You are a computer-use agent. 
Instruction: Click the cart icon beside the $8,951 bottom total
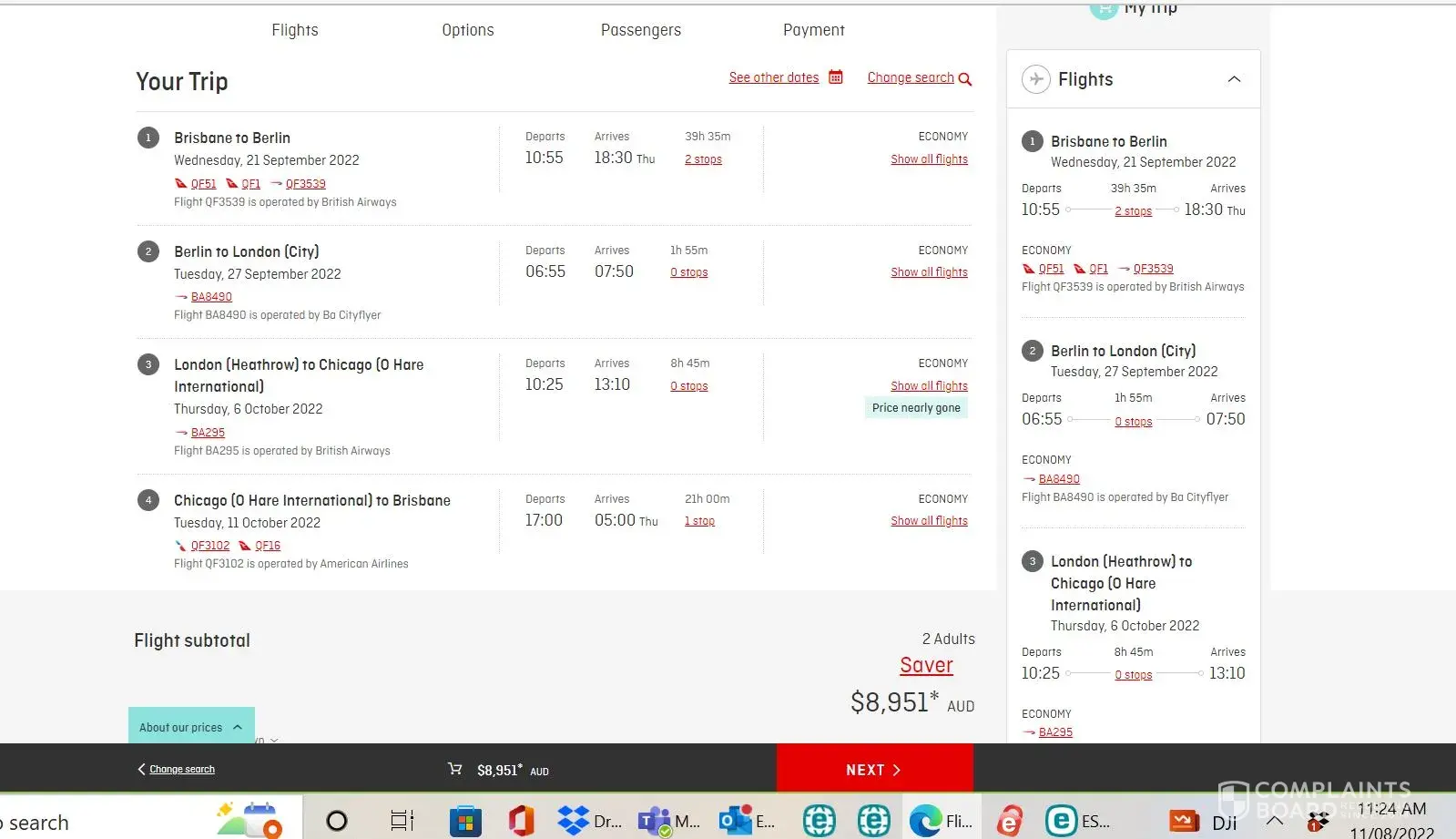455,770
